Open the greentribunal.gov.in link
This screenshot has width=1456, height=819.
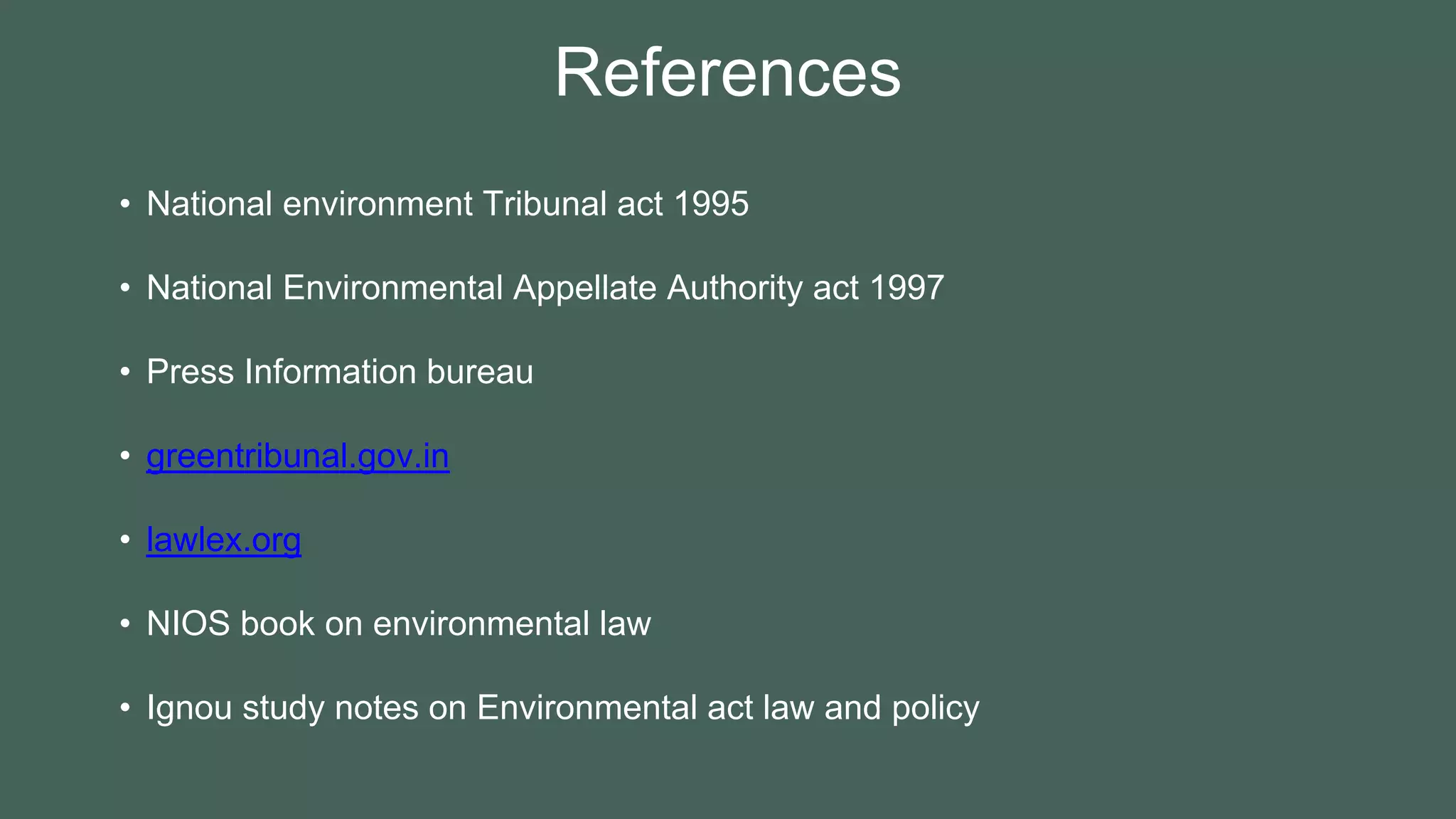tap(297, 456)
